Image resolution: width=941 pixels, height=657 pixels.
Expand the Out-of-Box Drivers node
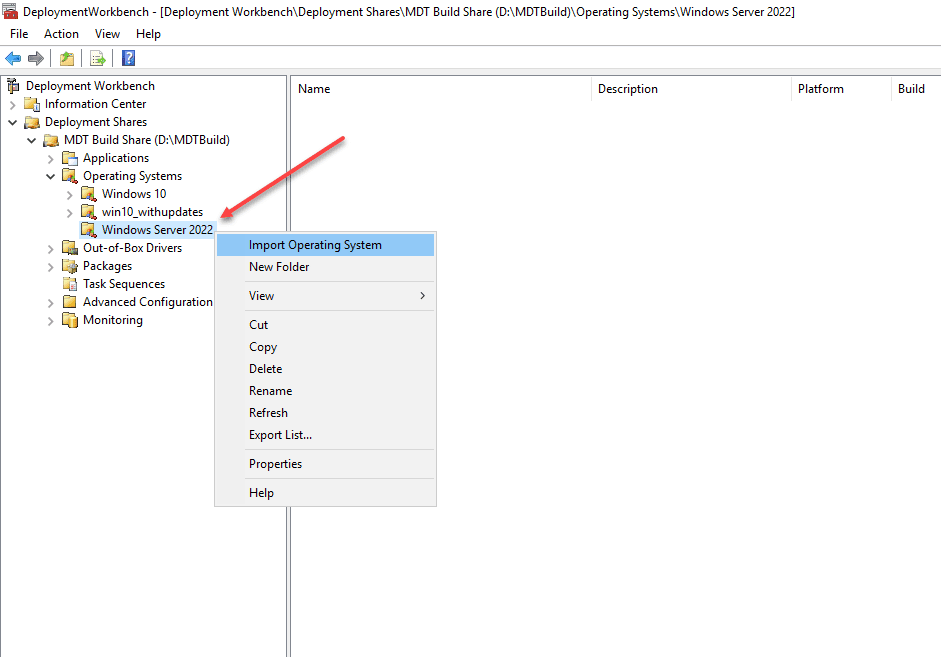[x=50, y=247]
